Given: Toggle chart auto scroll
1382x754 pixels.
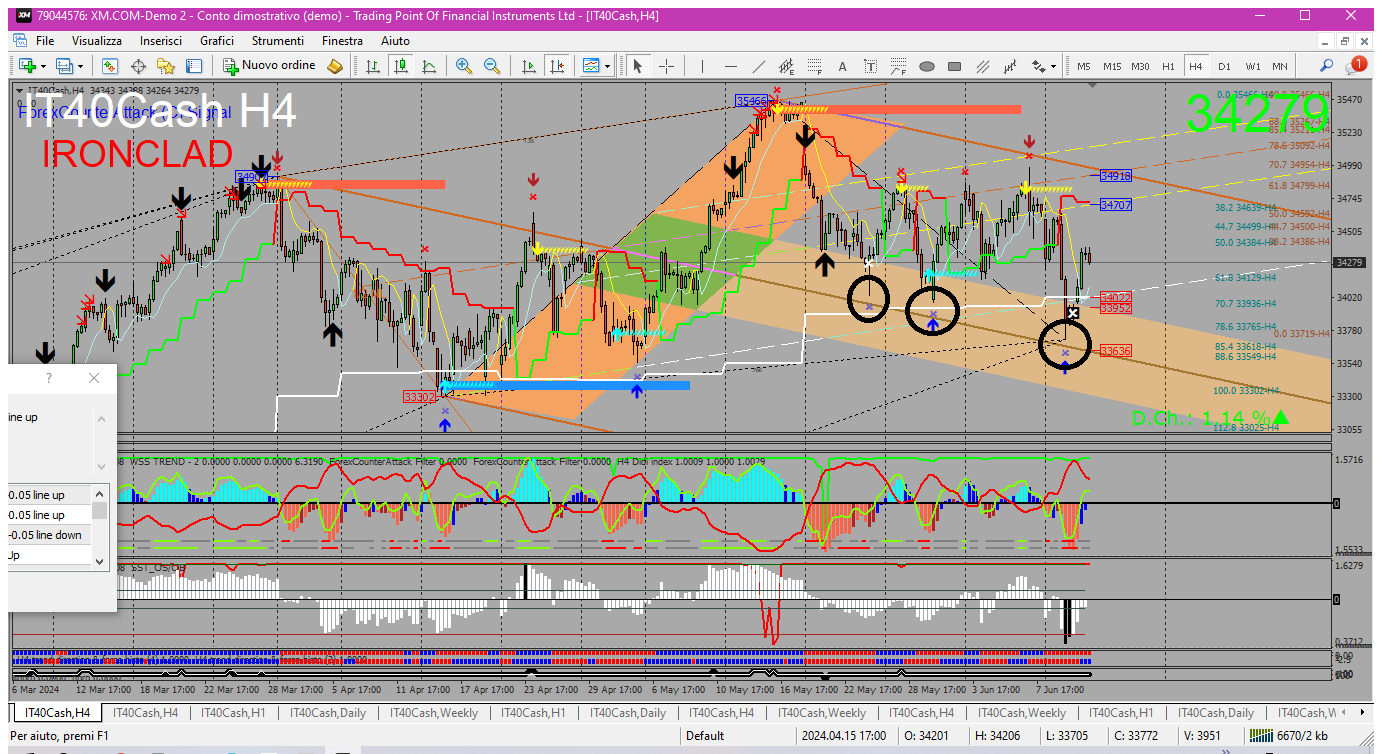Looking at the screenshot, I should [x=529, y=66].
